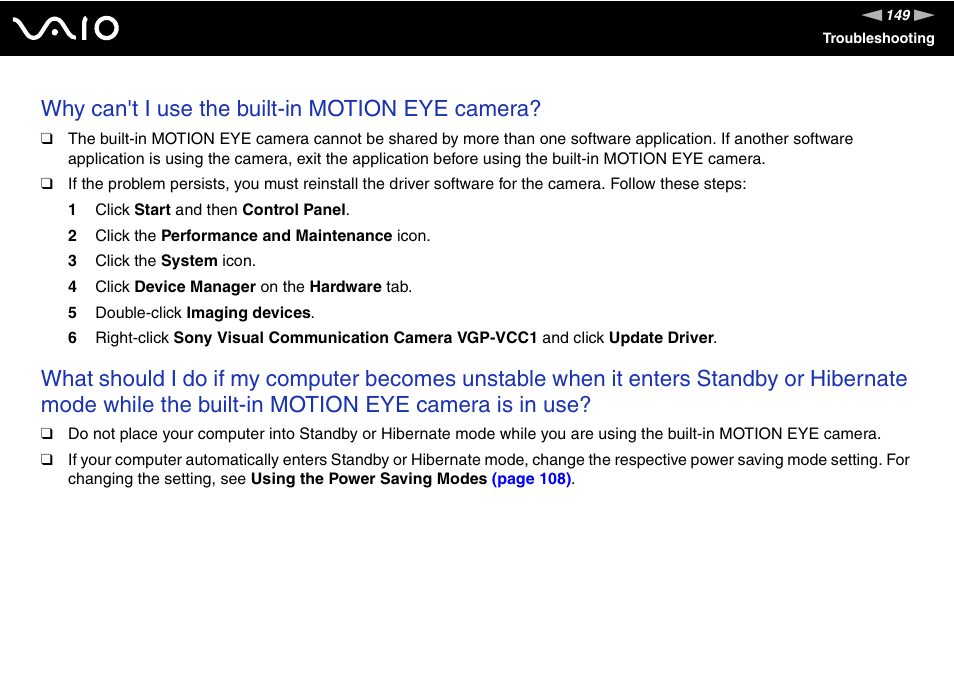Image resolution: width=954 pixels, height=674 pixels.
Task: Open the page 108 link
Action: pyautogui.click(x=531, y=479)
